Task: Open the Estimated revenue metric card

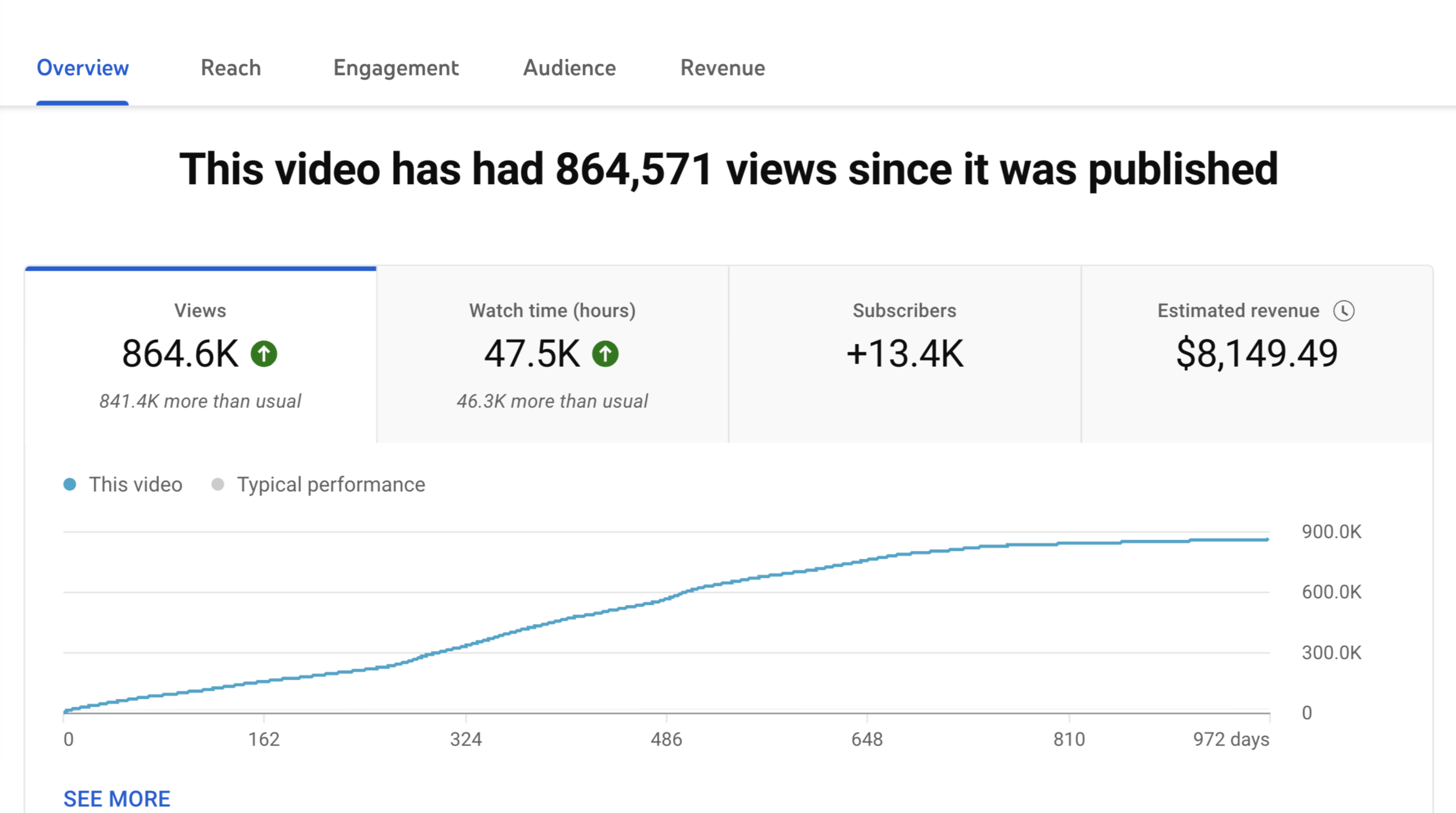Action: tap(1256, 355)
